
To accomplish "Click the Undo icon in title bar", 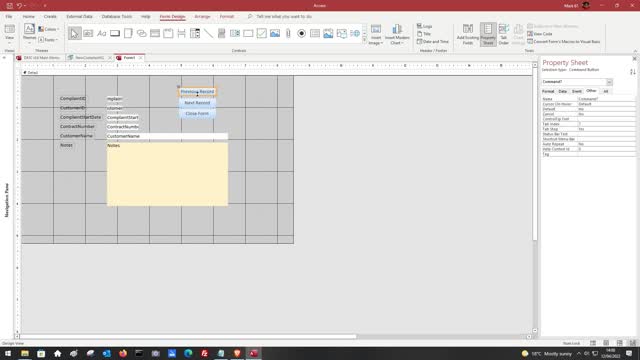I will pos(19,6).
